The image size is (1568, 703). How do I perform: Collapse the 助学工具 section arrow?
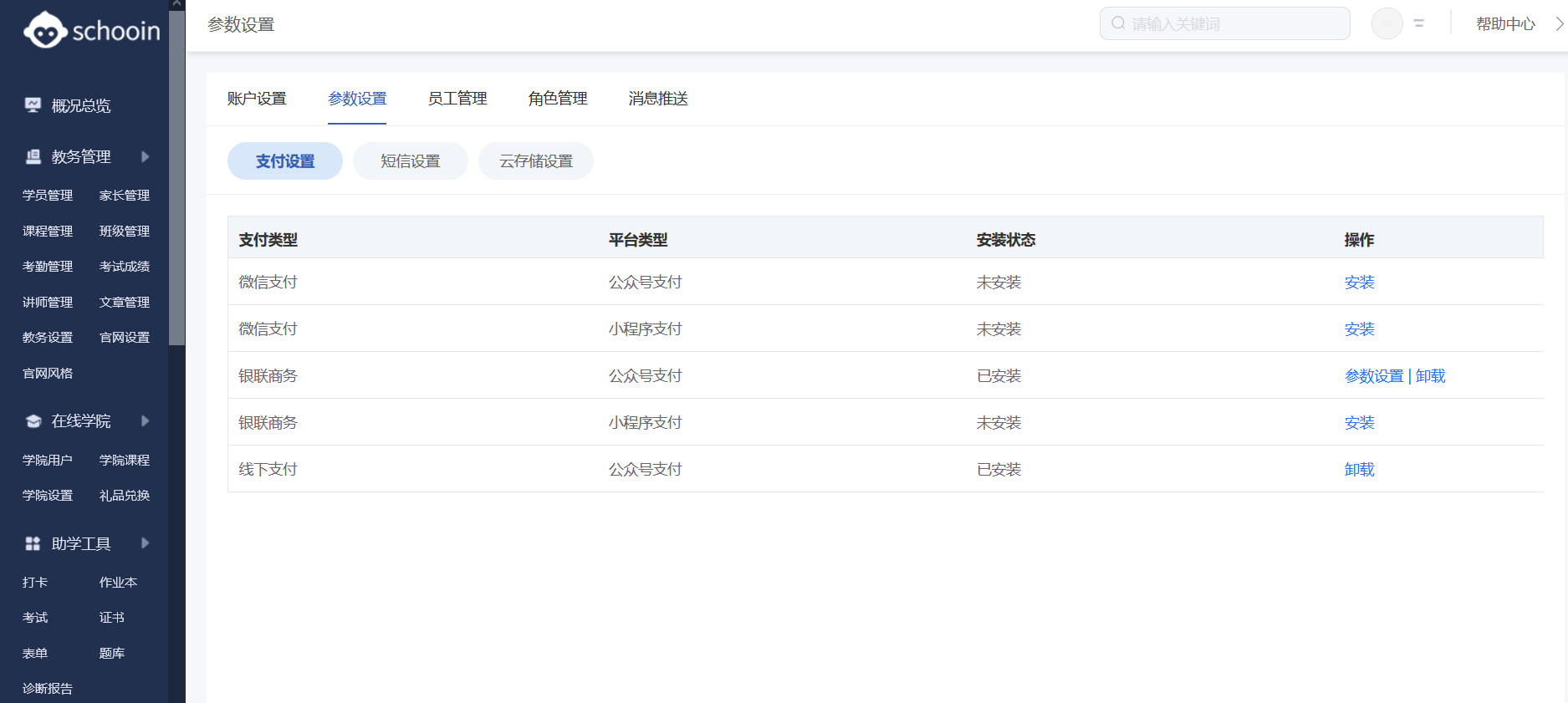coord(145,543)
